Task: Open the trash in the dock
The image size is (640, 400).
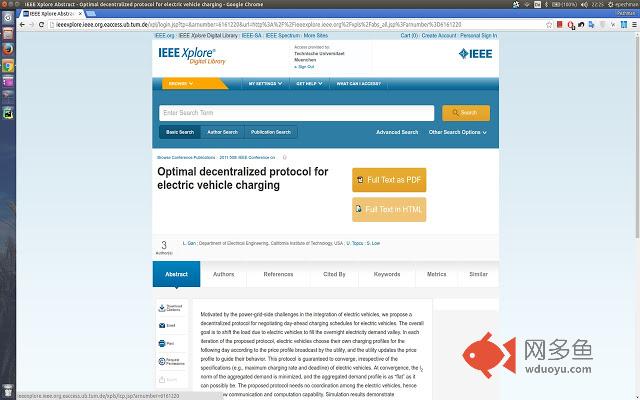Action: tap(8, 390)
